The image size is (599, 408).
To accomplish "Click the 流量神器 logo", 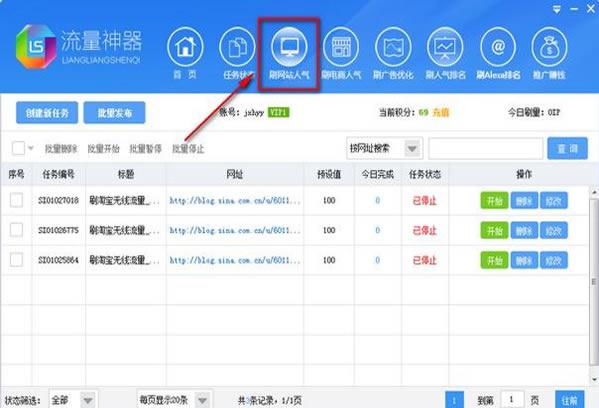I will (79, 47).
